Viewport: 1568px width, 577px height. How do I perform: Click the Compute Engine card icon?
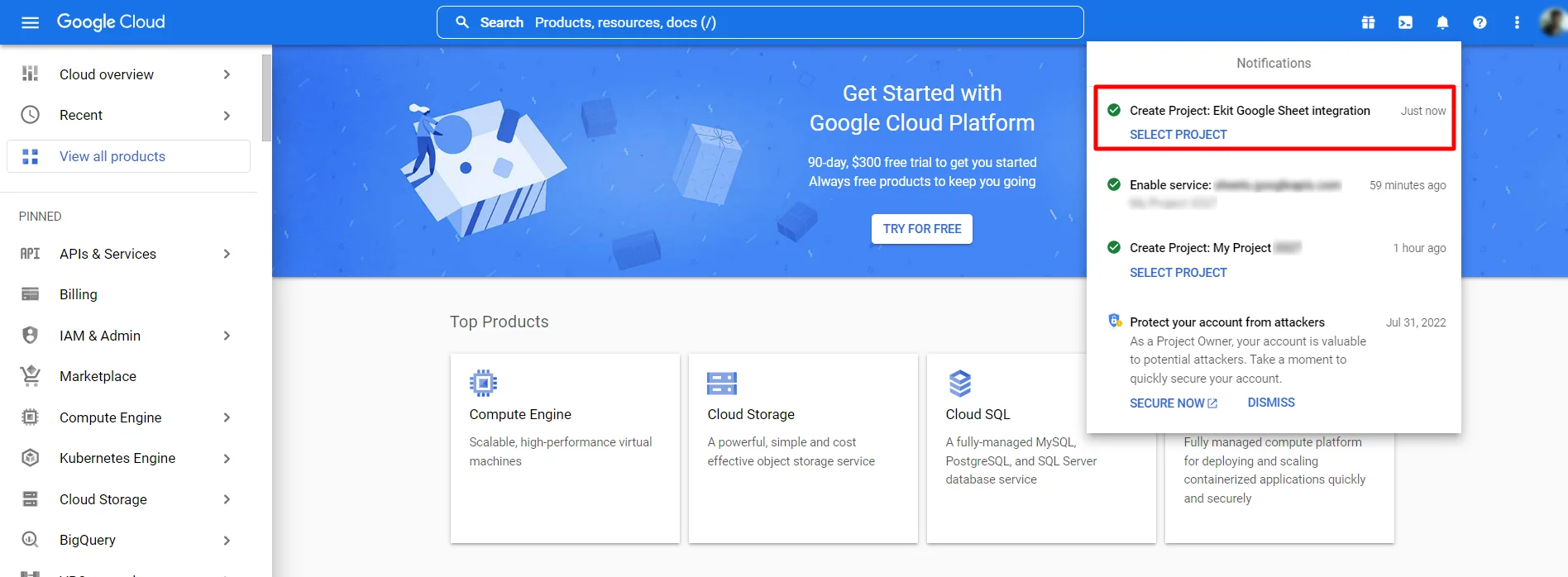[483, 383]
